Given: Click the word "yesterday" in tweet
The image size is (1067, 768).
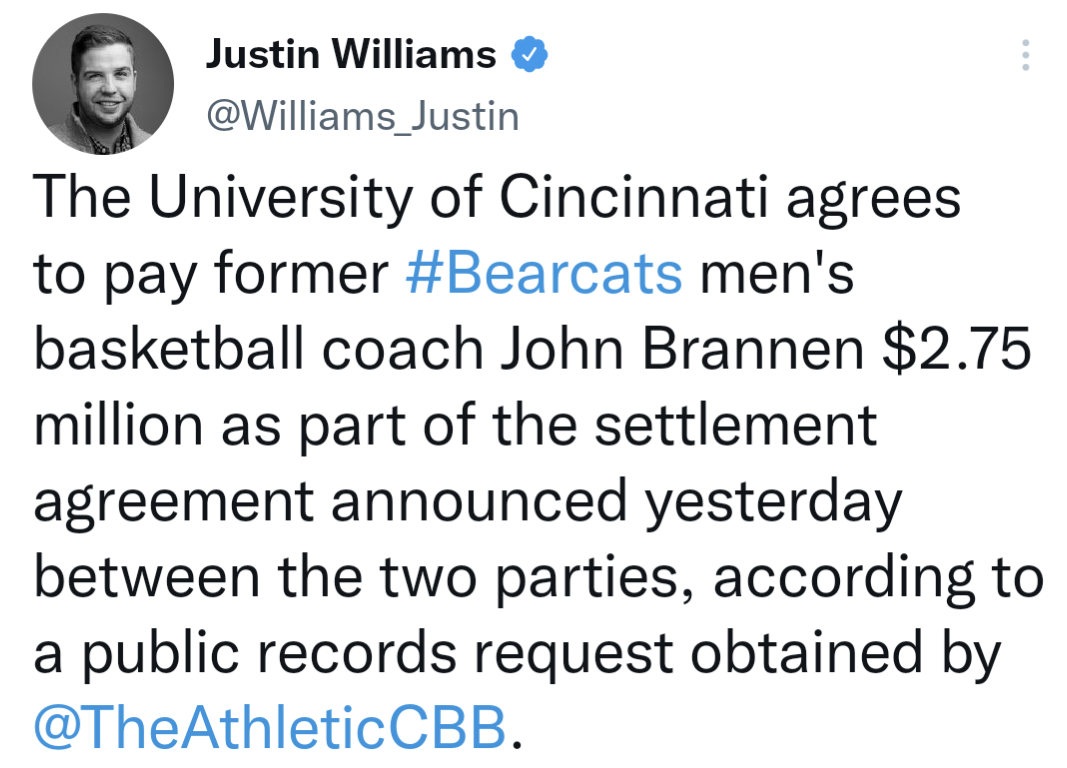Looking at the screenshot, I should coord(773,503).
